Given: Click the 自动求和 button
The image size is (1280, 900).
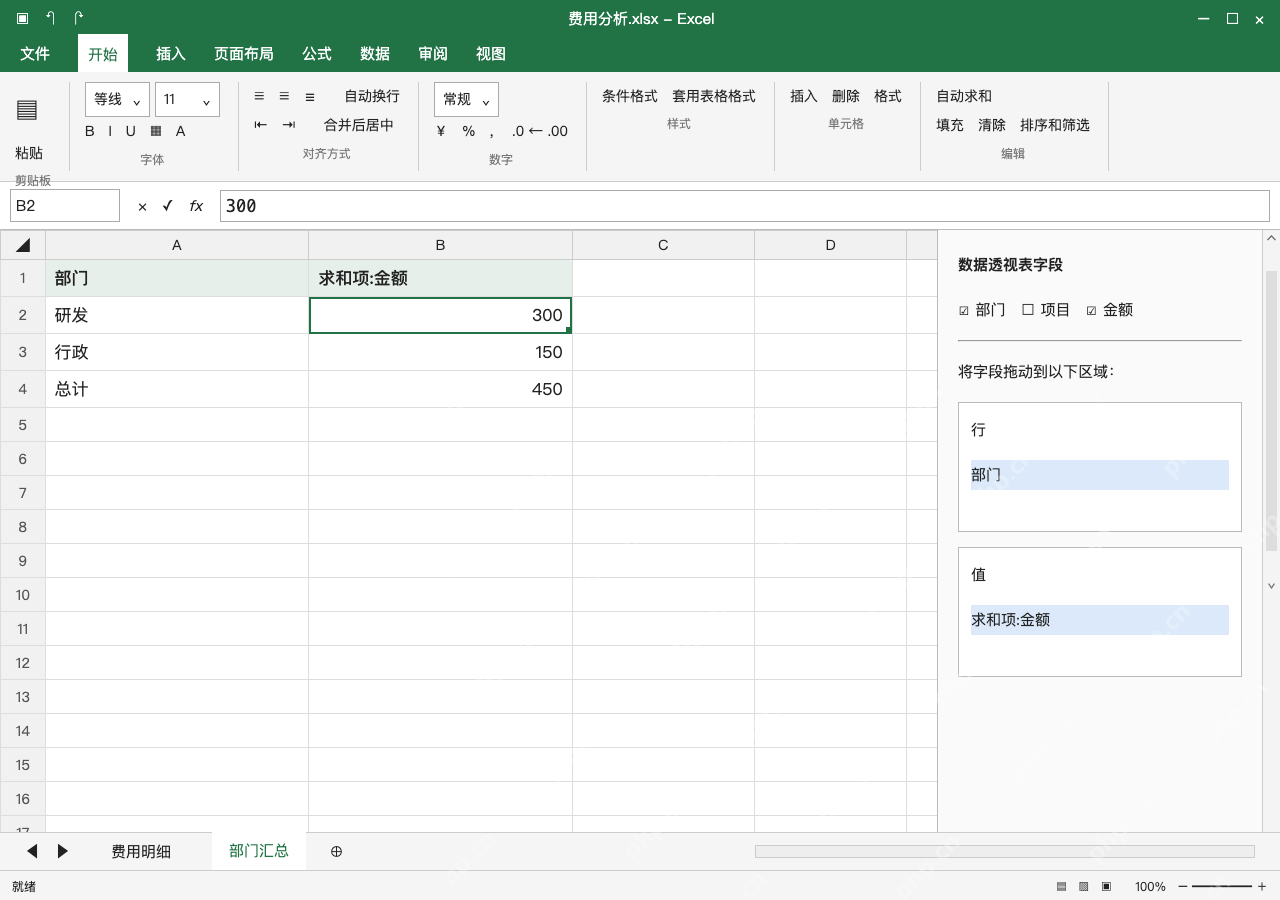Looking at the screenshot, I should 964,96.
